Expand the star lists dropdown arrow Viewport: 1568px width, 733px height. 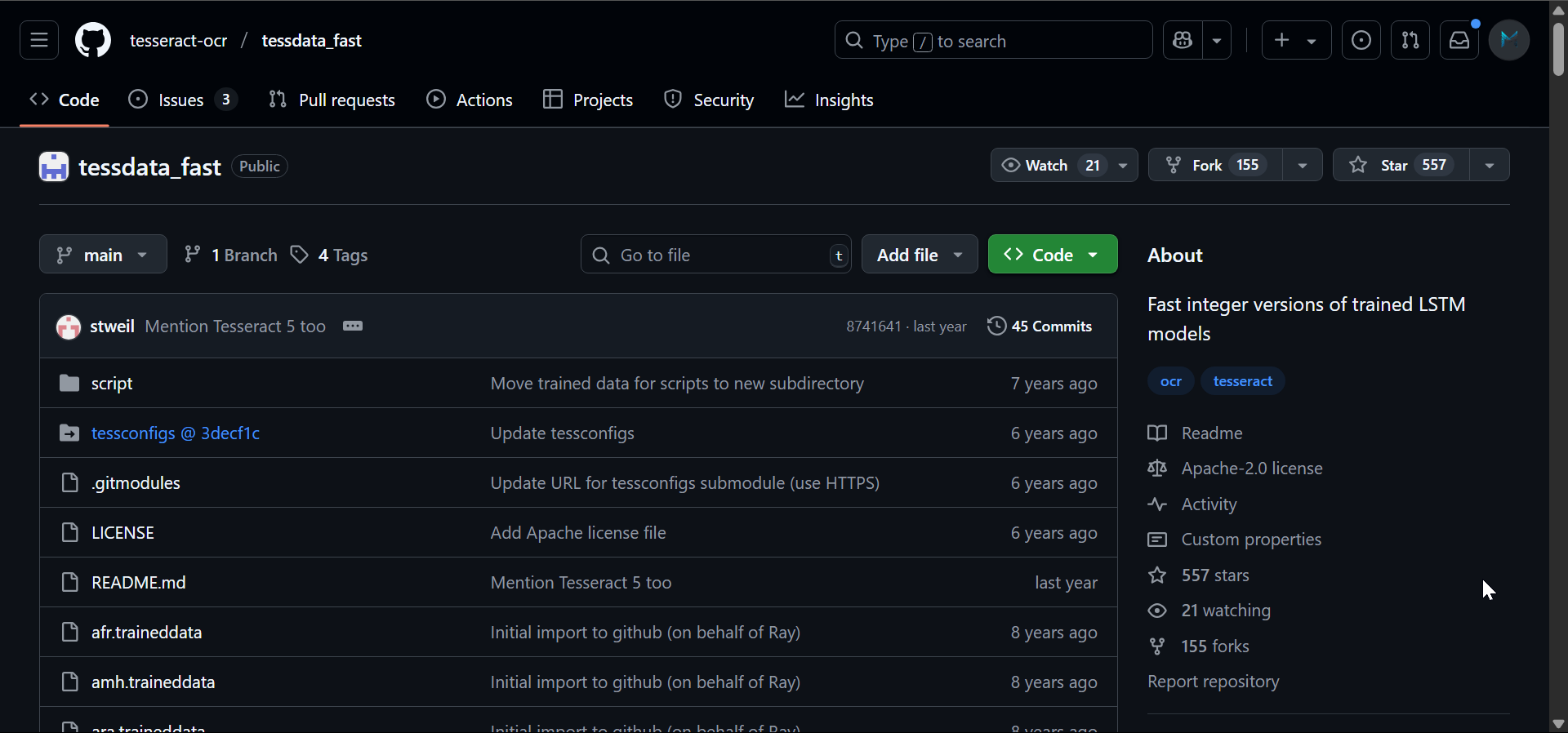[x=1490, y=165]
